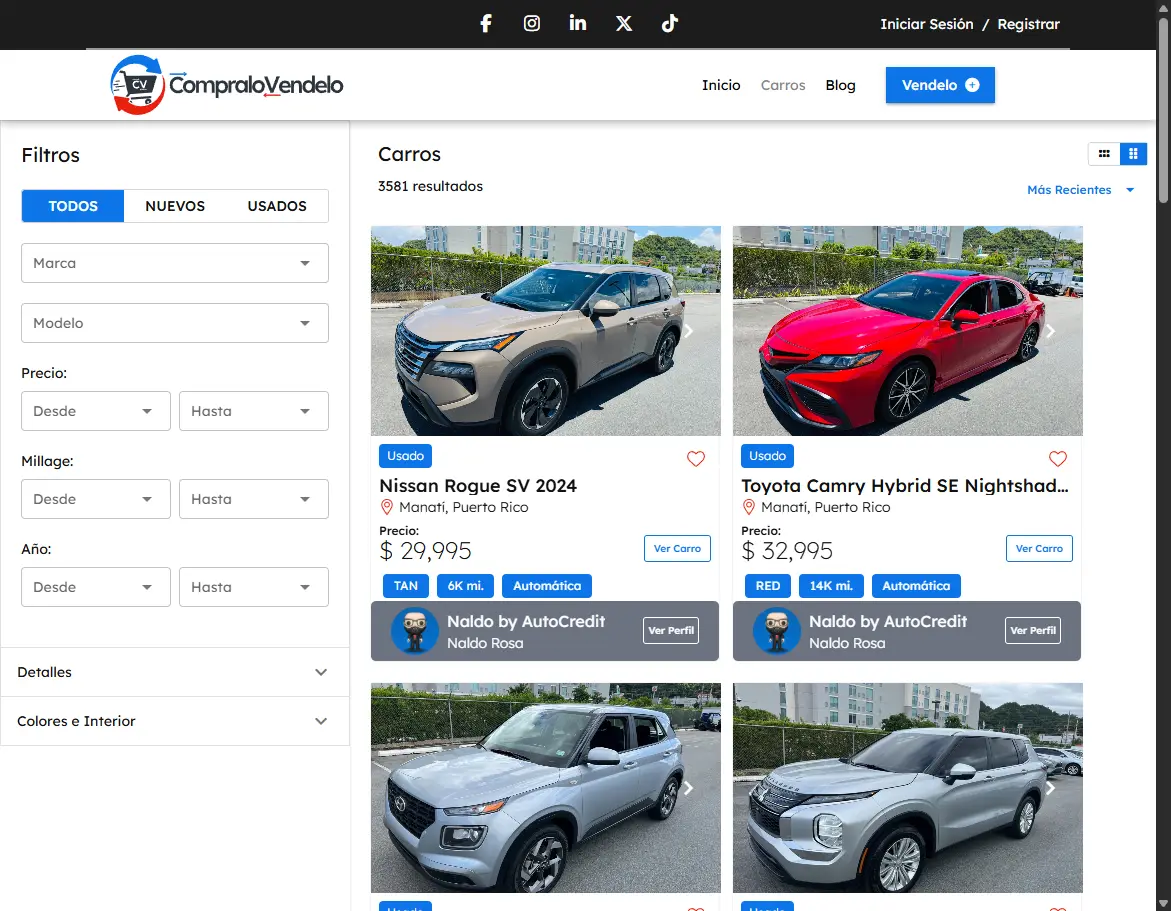Click the $ 29,995 price
Image resolution: width=1171 pixels, height=911 pixels.
pos(426,551)
